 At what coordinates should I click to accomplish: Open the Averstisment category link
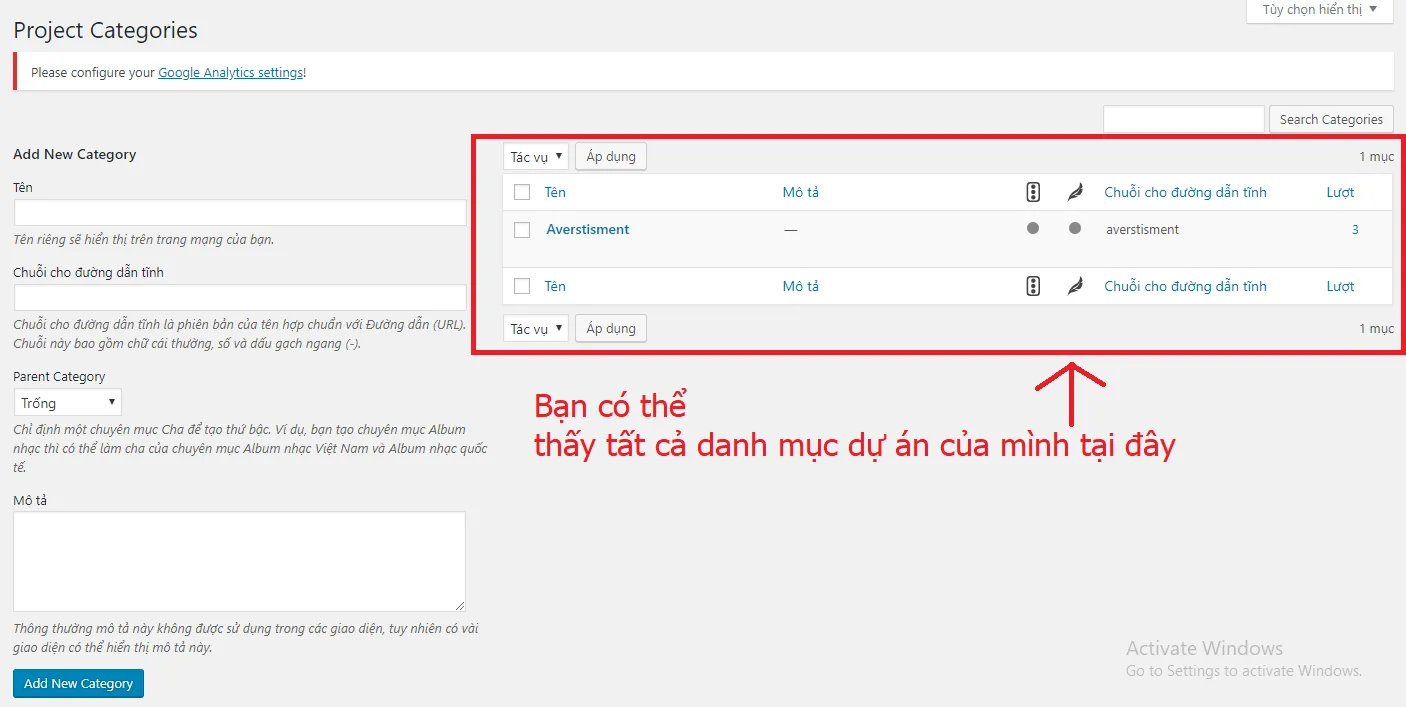pos(588,229)
